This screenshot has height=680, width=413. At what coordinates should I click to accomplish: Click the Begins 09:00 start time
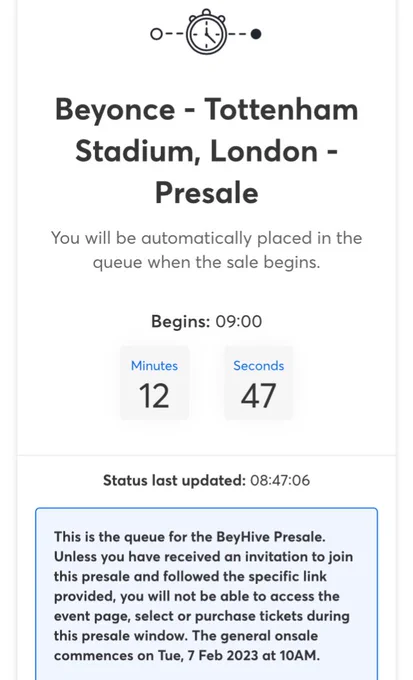coord(206,321)
